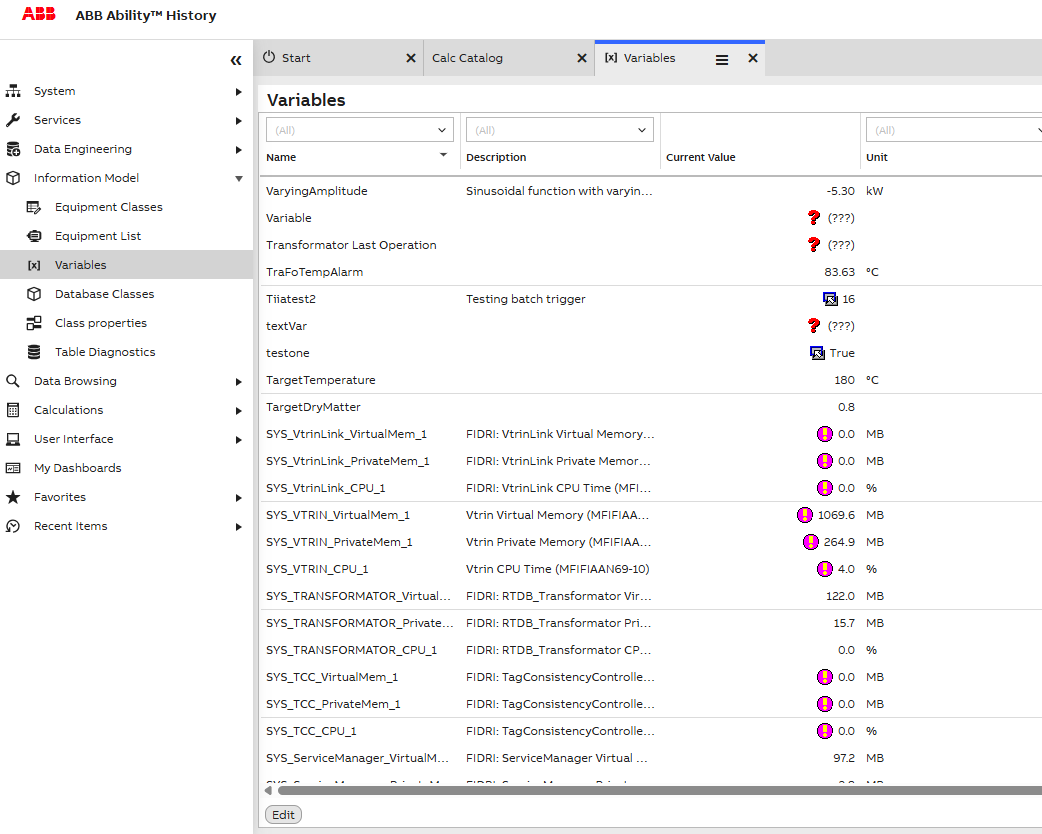Click the Equipment List icon

point(34,236)
